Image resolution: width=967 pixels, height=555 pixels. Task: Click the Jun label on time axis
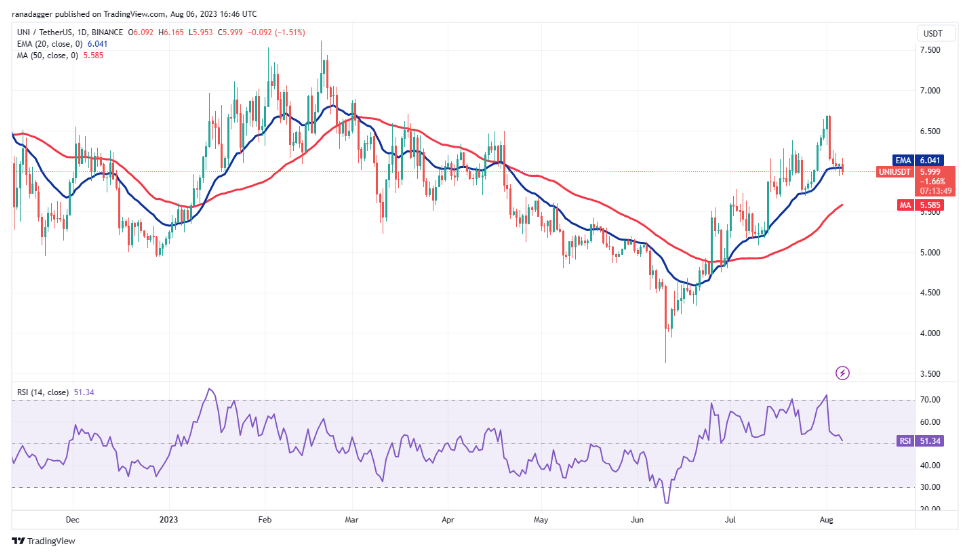pos(637,520)
